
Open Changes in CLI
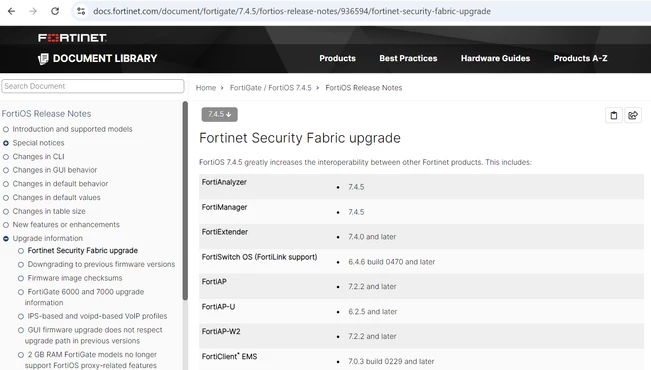point(38,157)
